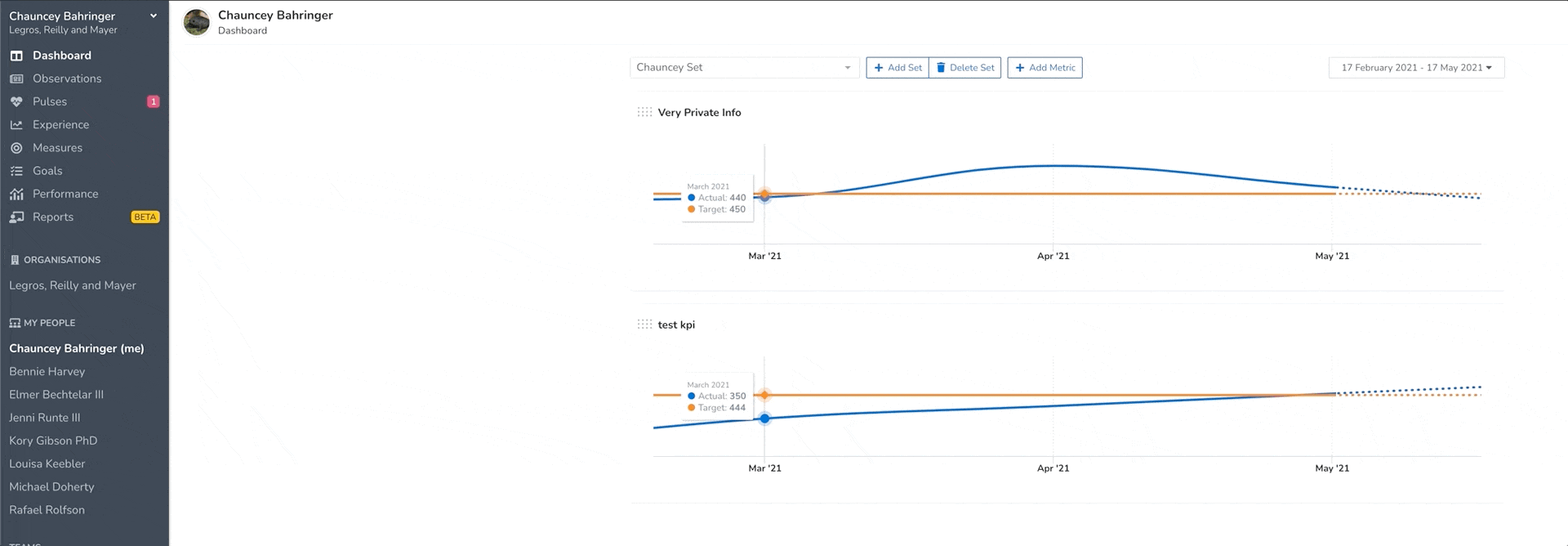This screenshot has height=546, width=1568.
Task: Click the Pulses heartbeat icon
Action: (x=16, y=101)
